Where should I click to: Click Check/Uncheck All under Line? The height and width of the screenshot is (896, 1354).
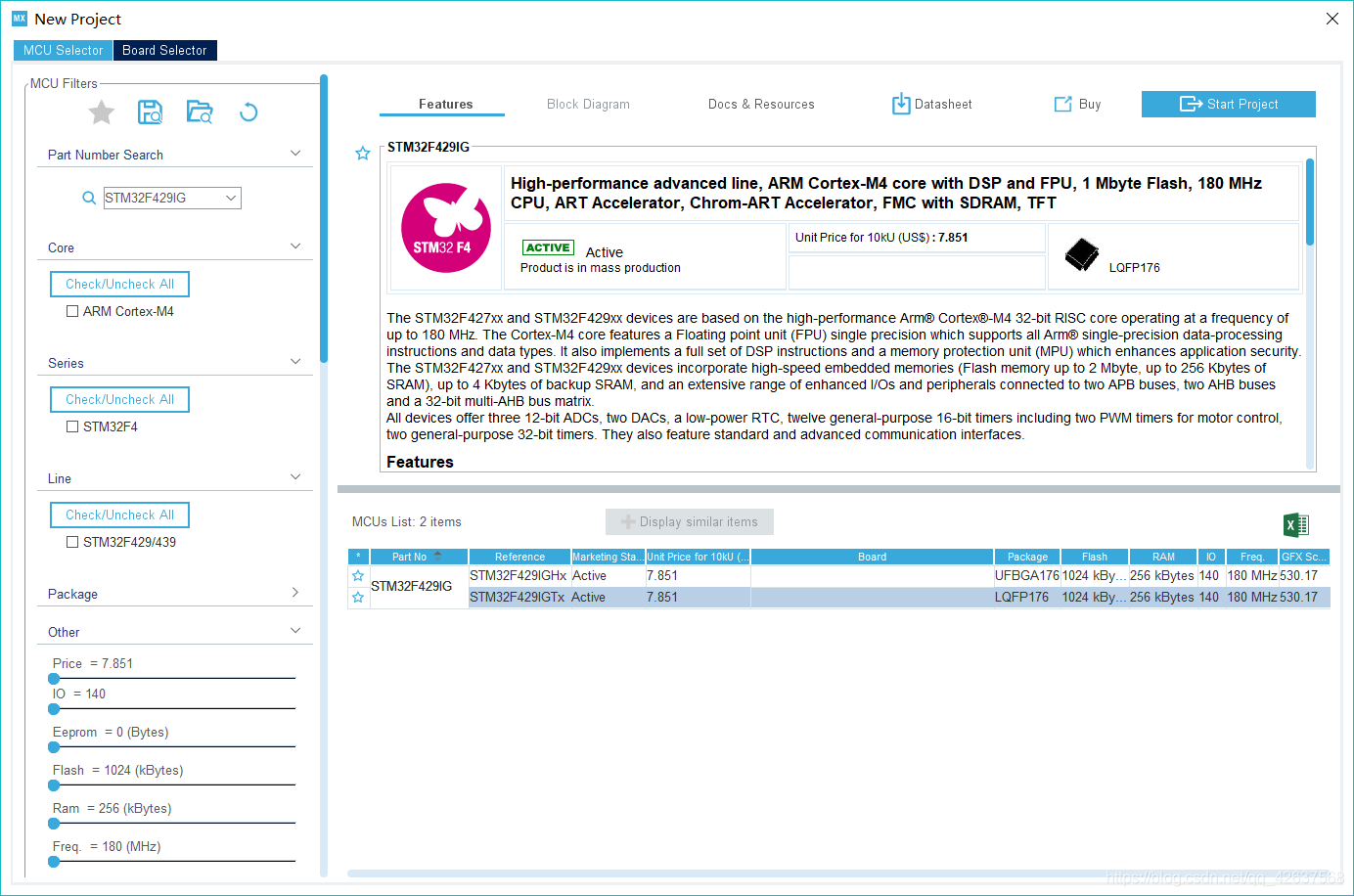119,515
